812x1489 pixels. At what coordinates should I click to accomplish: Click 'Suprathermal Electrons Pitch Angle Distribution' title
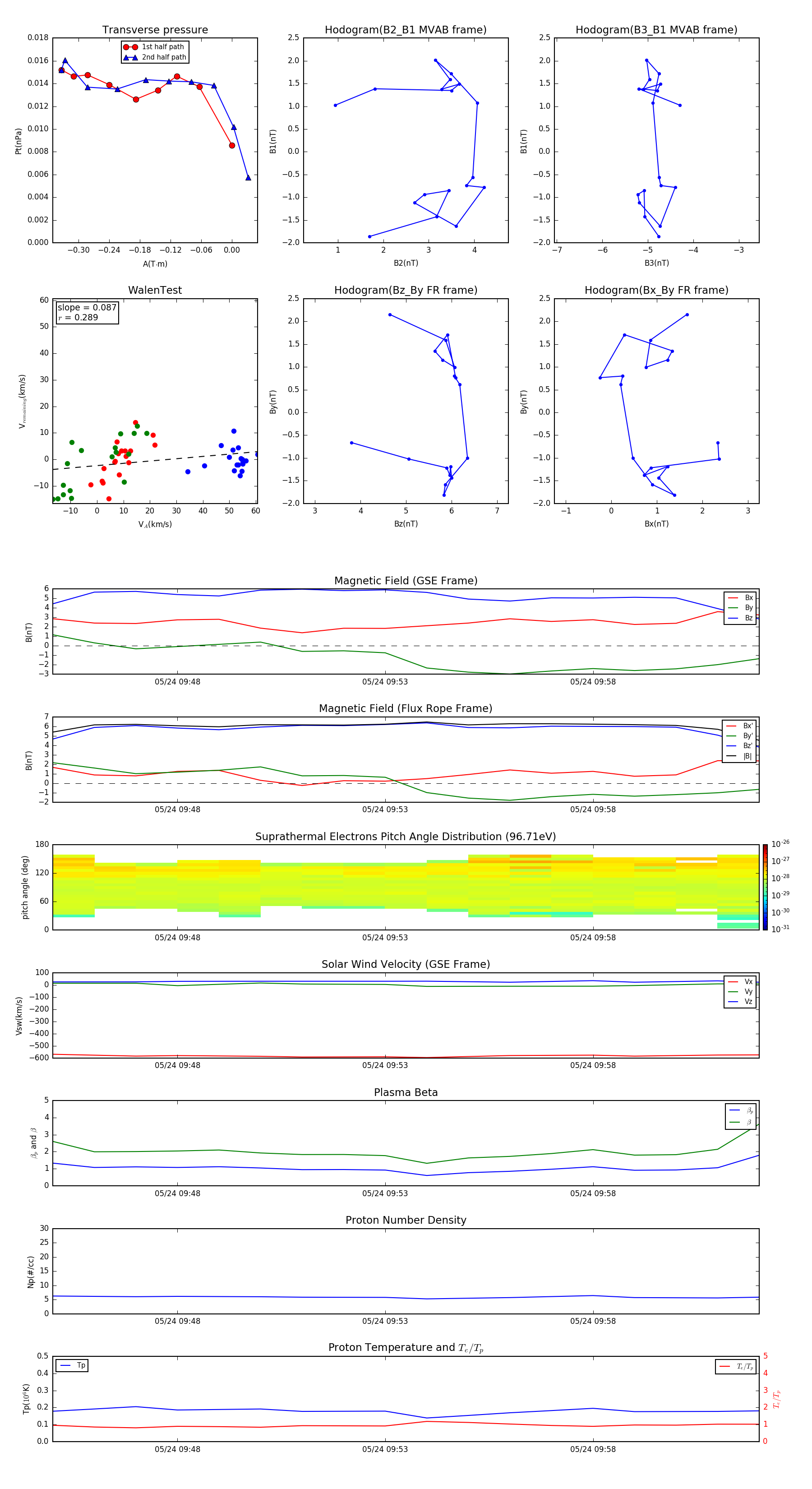406,837
